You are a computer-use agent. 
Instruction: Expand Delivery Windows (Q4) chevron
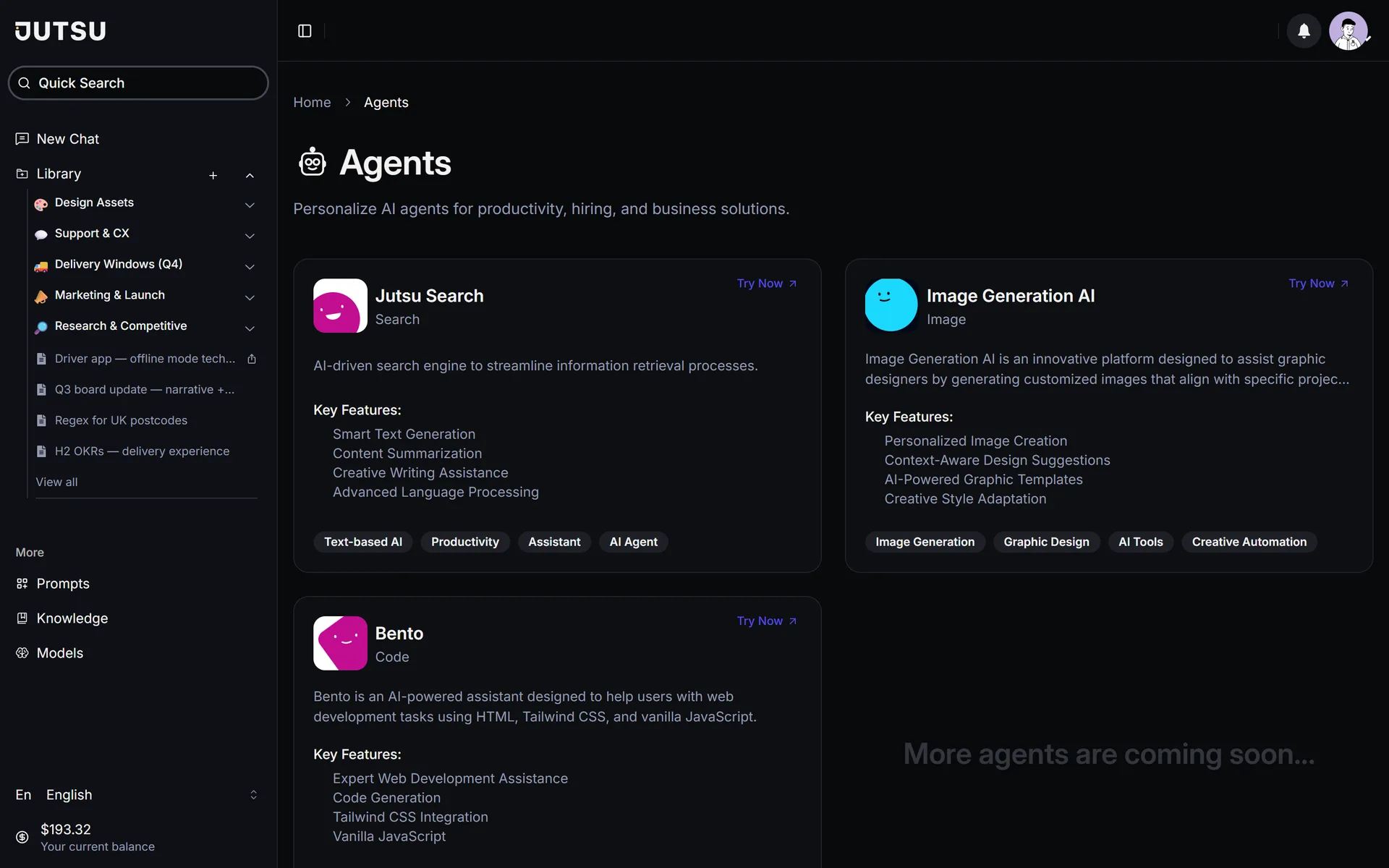click(x=250, y=267)
